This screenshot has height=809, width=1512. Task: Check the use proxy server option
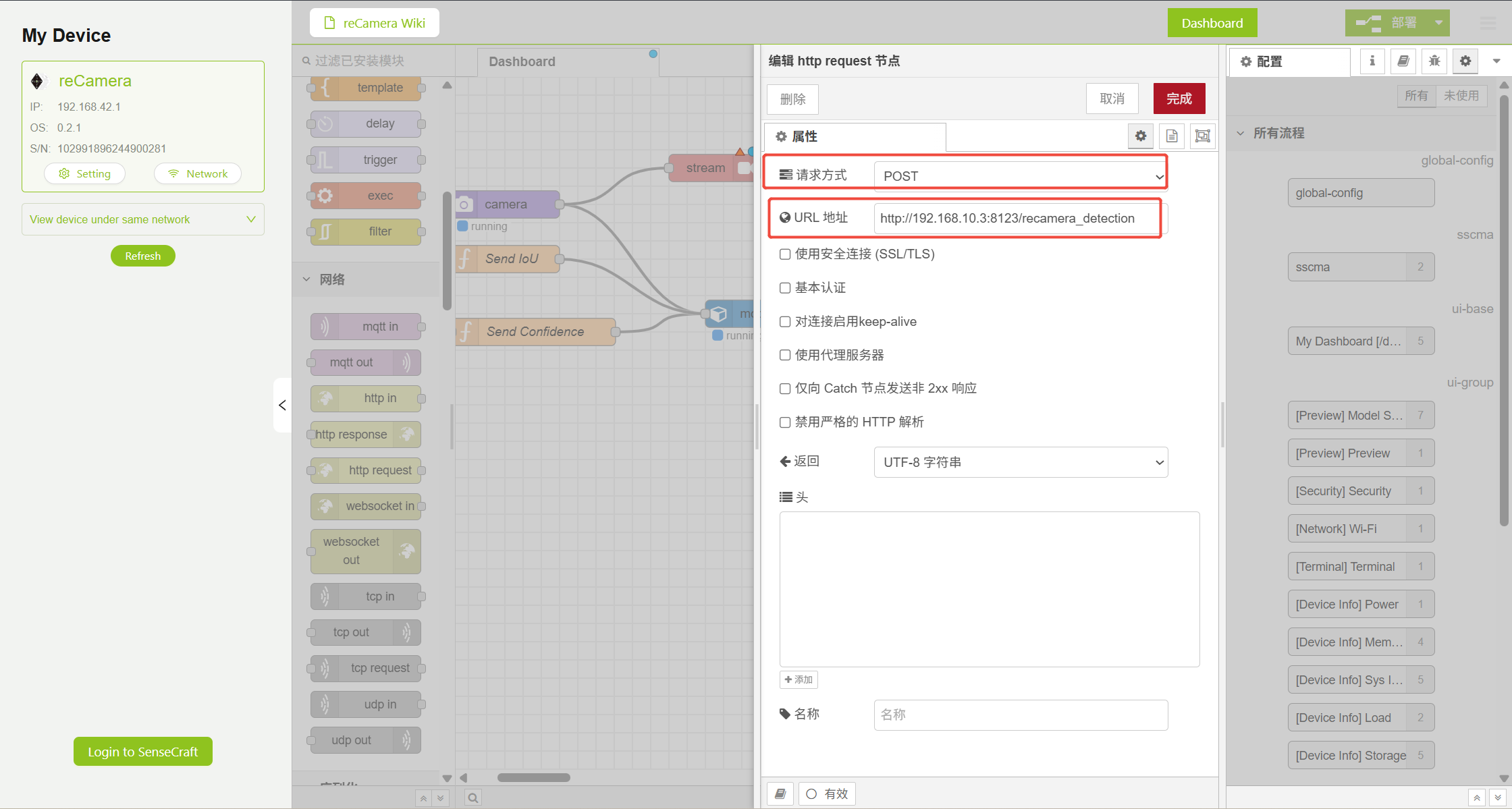[x=785, y=355]
